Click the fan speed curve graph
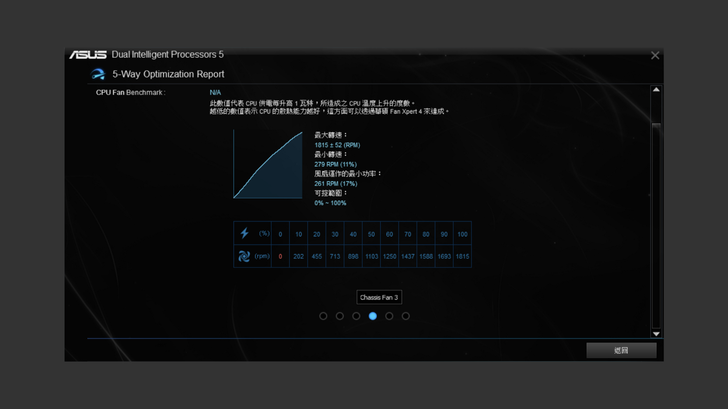The width and height of the screenshot is (728, 409). pos(268,164)
